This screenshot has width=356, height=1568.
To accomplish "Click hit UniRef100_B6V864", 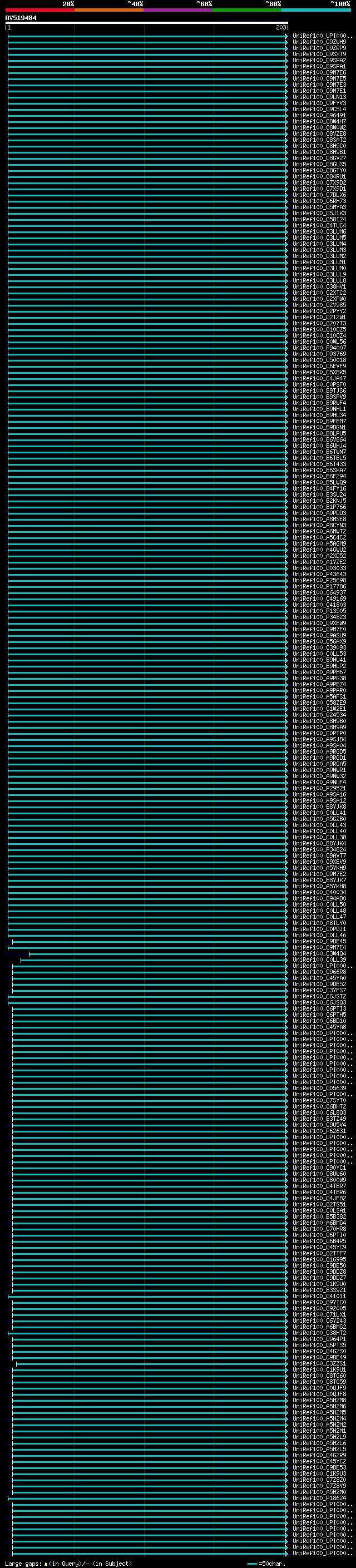I will click(319, 439).
